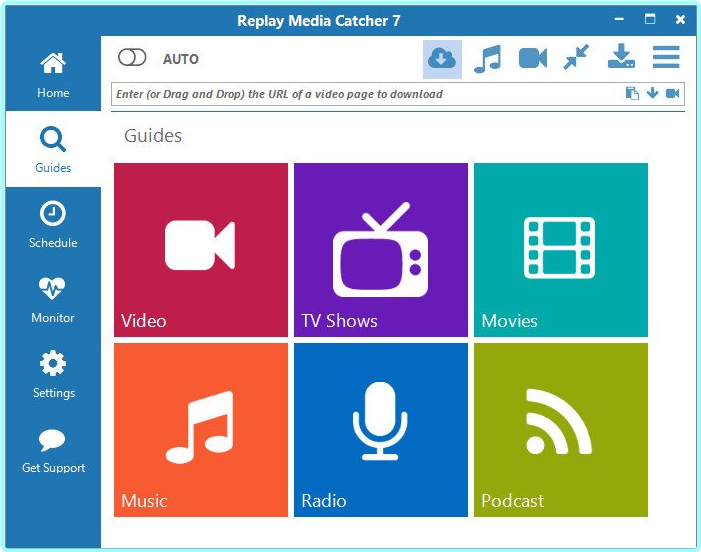Click the video camera recorder toolbar icon
Viewport: 701px width, 552px height.
[x=532, y=59]
